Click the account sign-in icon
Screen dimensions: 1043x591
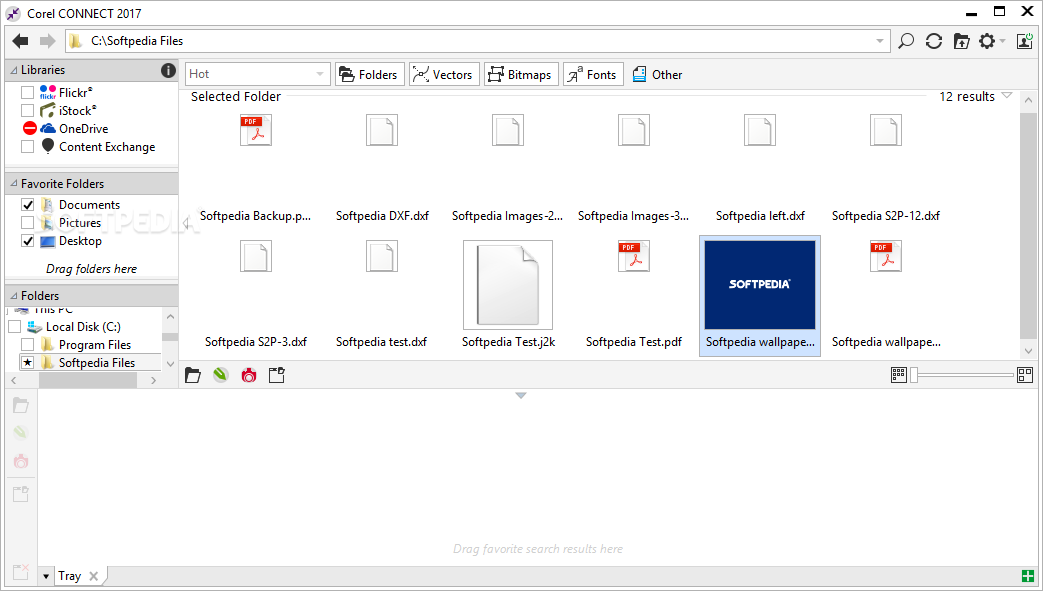[x=1024, y=41]
